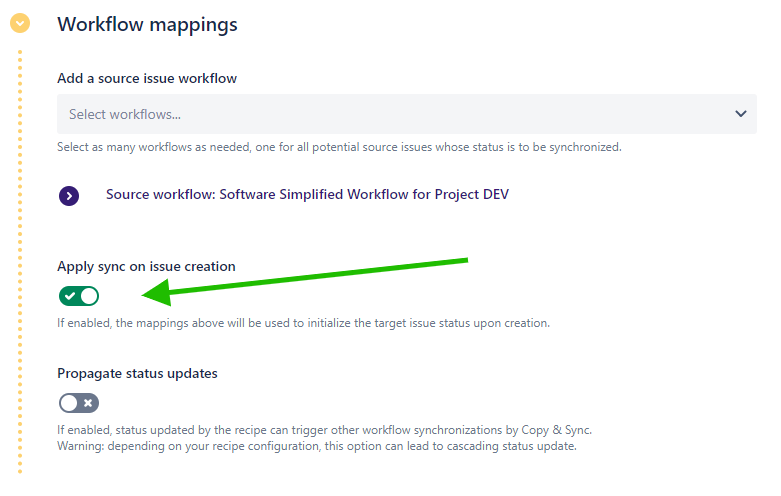
Task: Click the down chevron in workflow selector
Action: (x=740, y=114)
